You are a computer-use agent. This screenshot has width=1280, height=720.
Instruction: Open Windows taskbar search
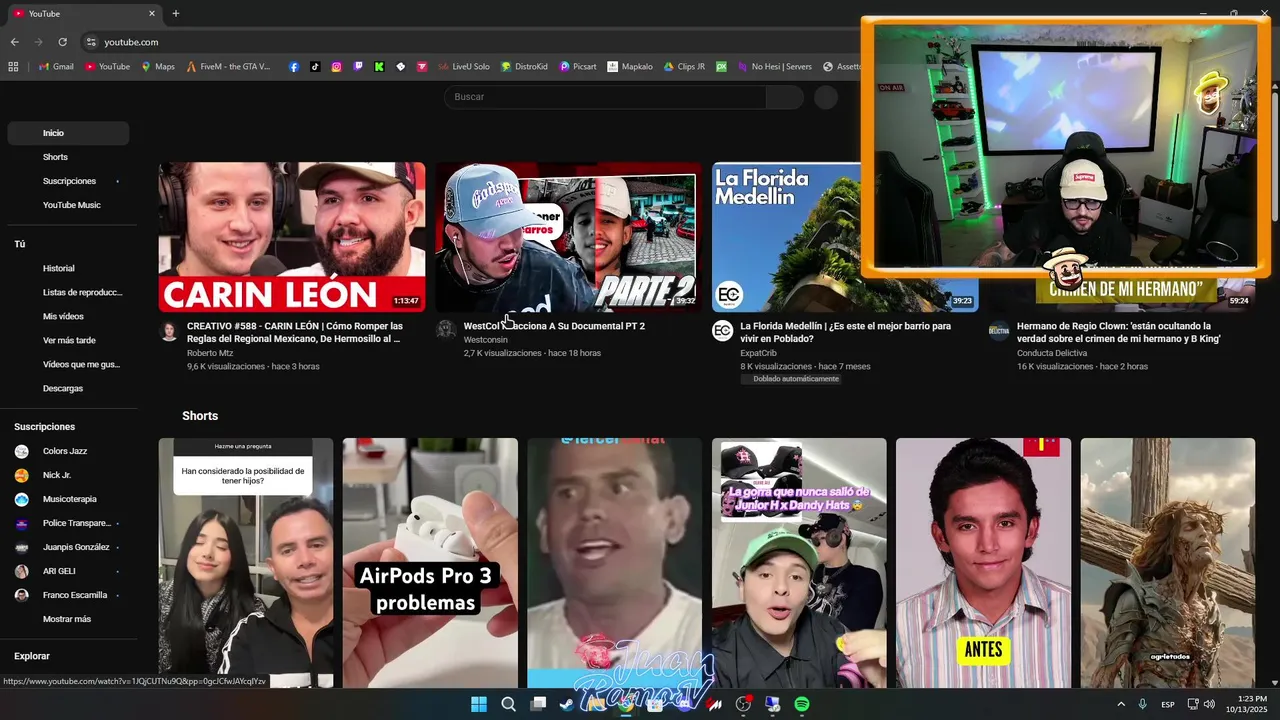click(x=508, y=704)
